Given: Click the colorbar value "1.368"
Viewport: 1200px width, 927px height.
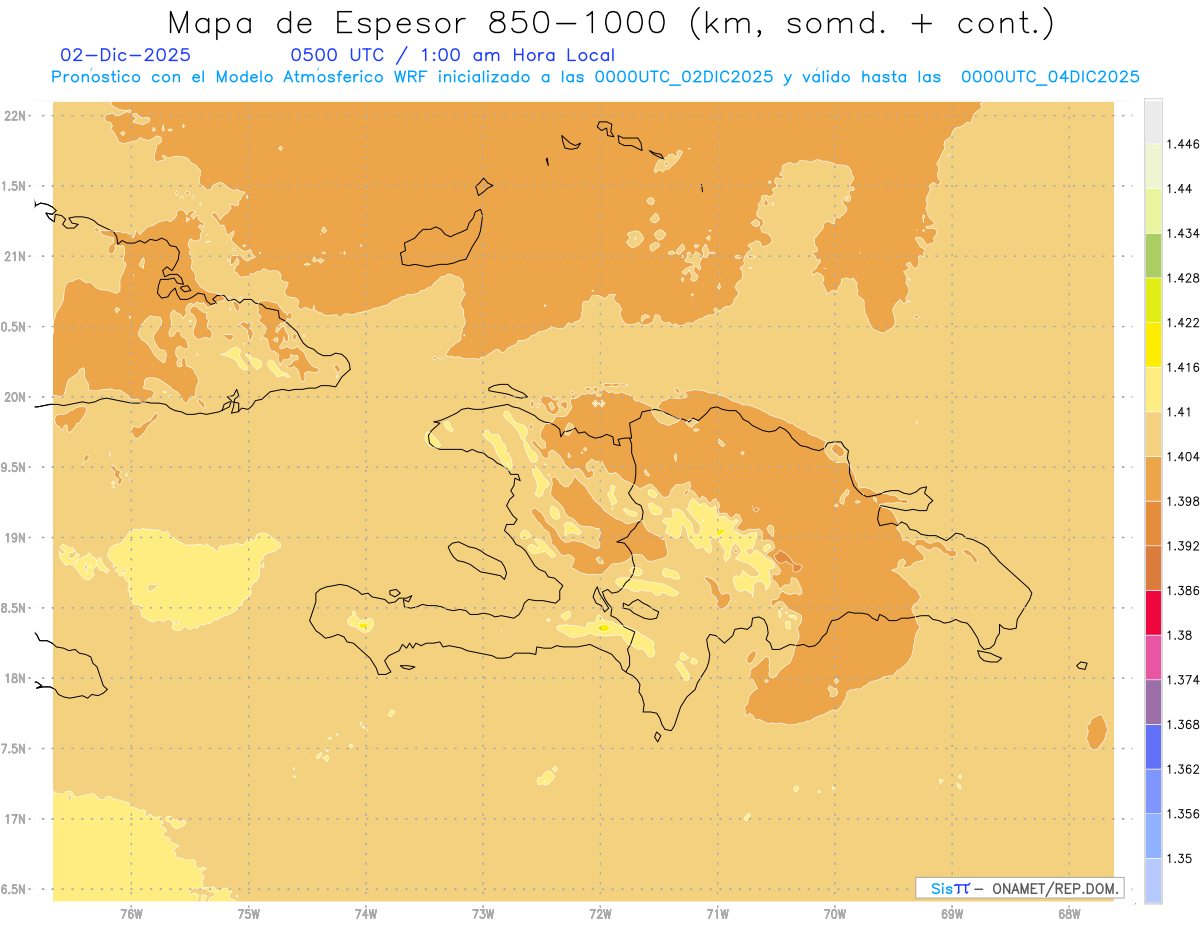Looking at the screenshot, I should tap(1182, 724).
